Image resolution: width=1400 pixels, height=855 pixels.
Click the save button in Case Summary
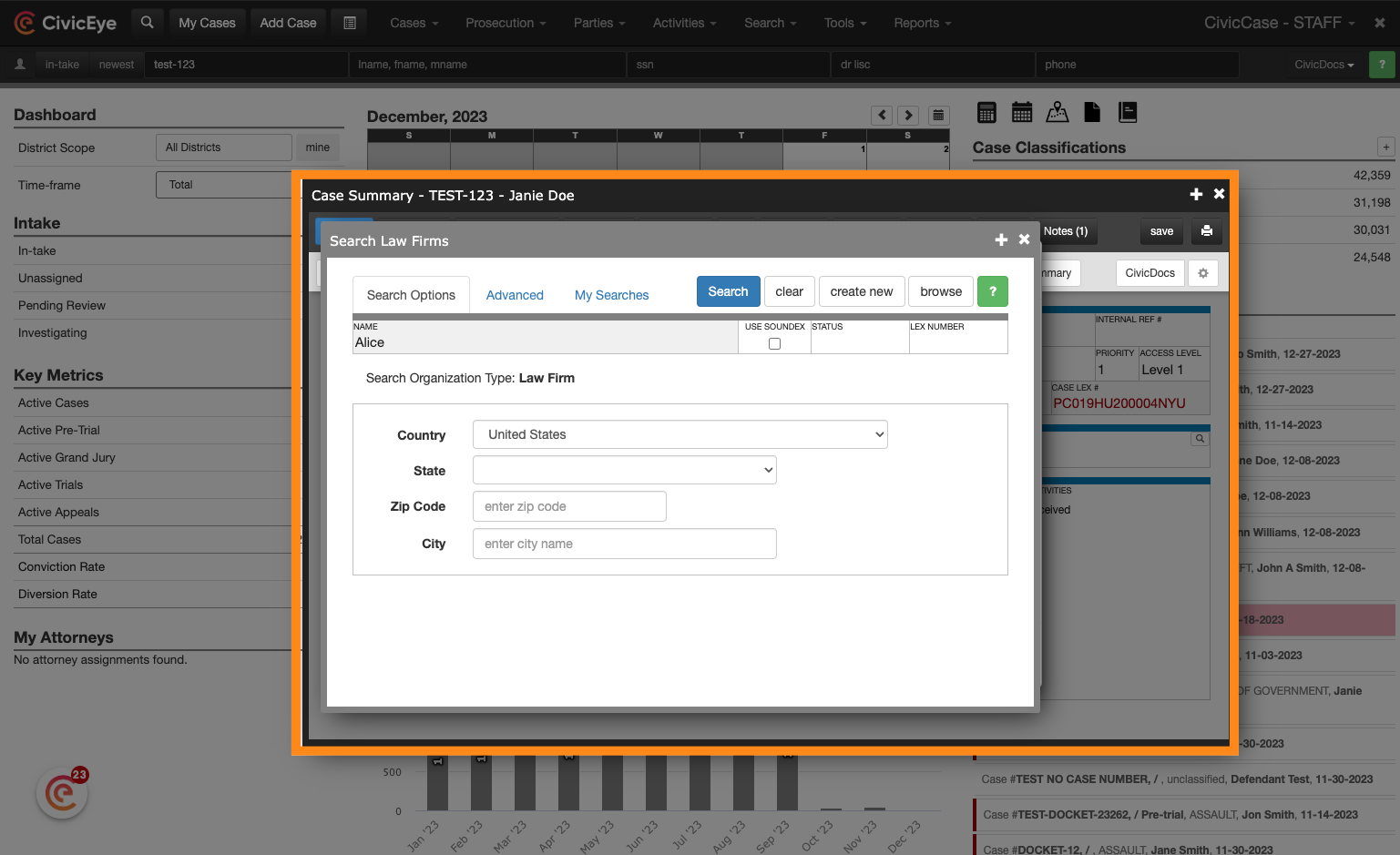click(1161, 231)
